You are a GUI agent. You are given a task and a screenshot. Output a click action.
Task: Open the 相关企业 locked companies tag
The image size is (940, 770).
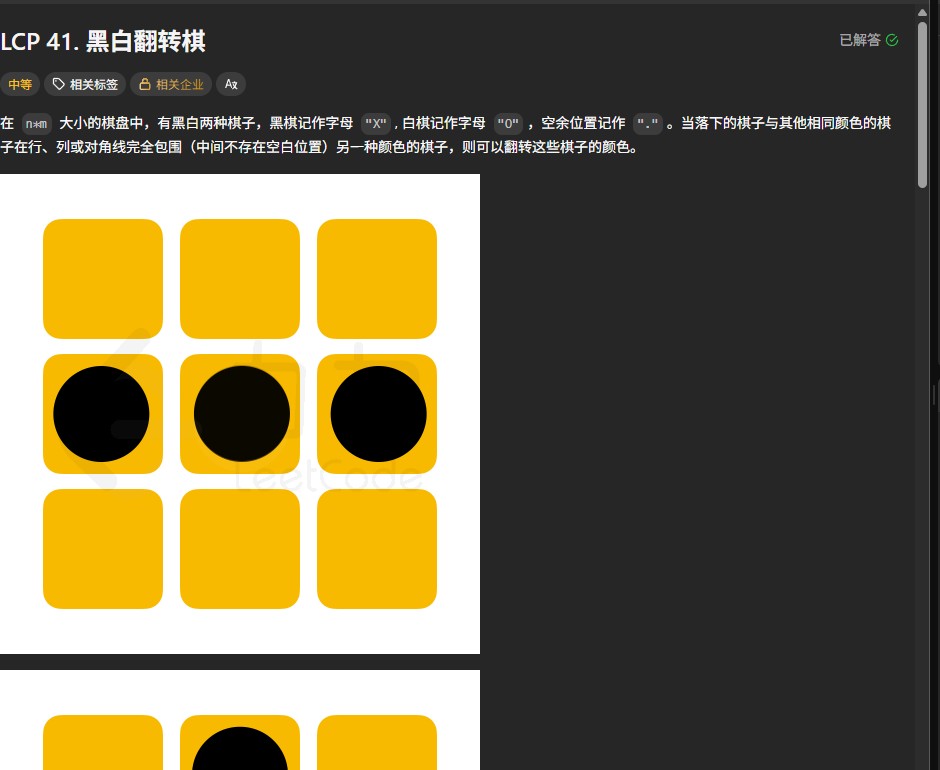click(x=171, y=85)
